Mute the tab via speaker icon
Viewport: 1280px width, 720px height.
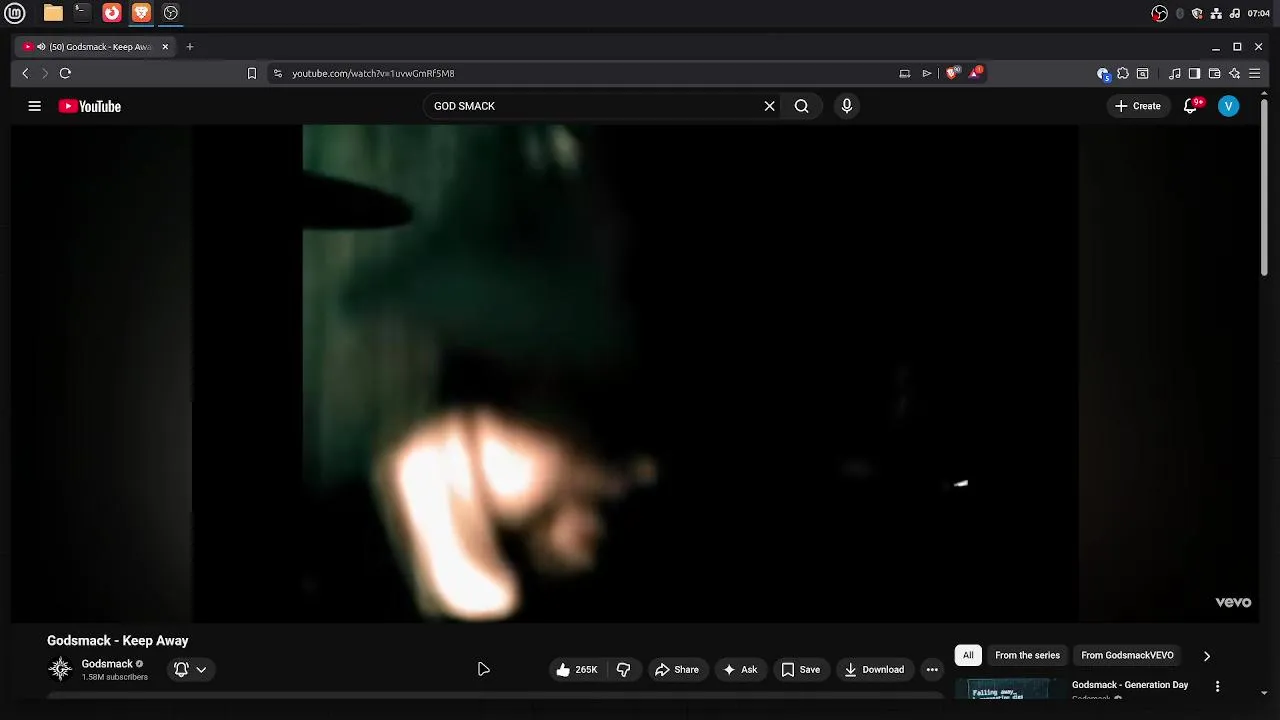coord(41,47)
